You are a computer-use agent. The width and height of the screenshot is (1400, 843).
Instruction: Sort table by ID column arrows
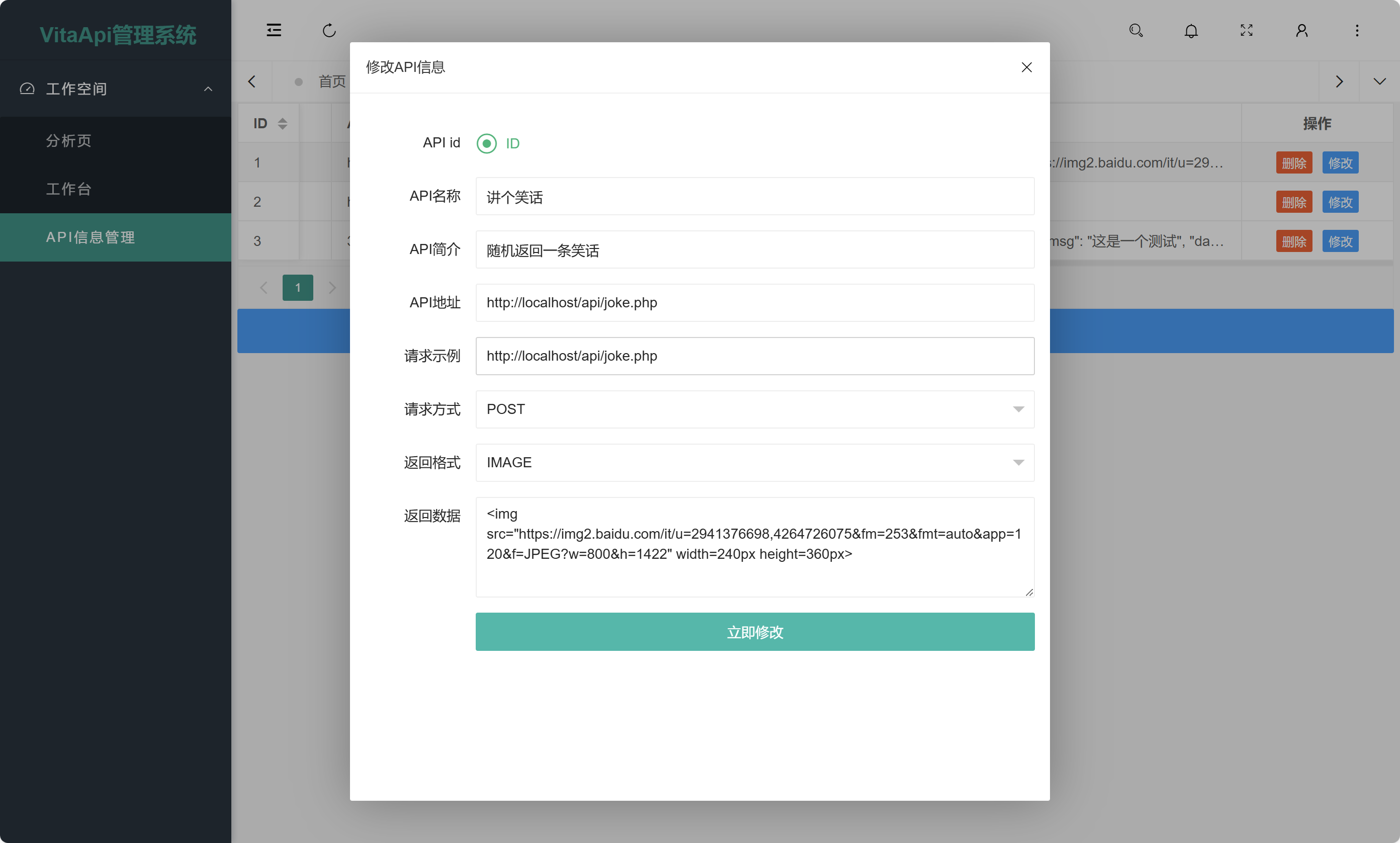click(x=282, y=123)
